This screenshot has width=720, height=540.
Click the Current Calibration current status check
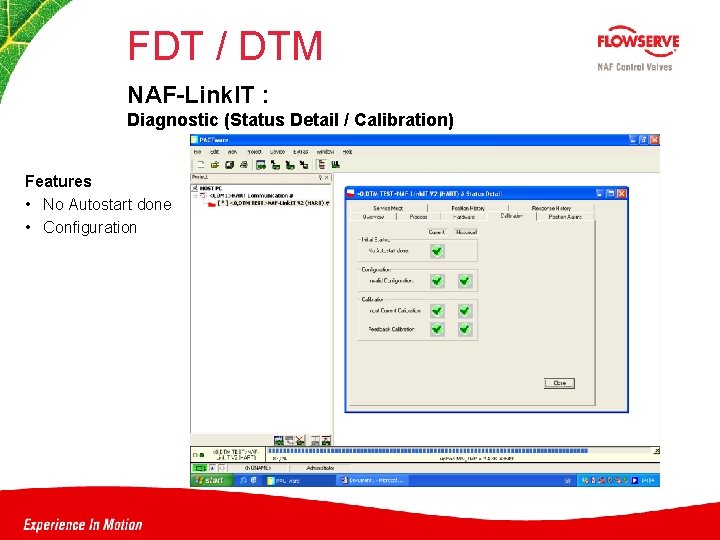pyautogui.click(x=437, y=311)
